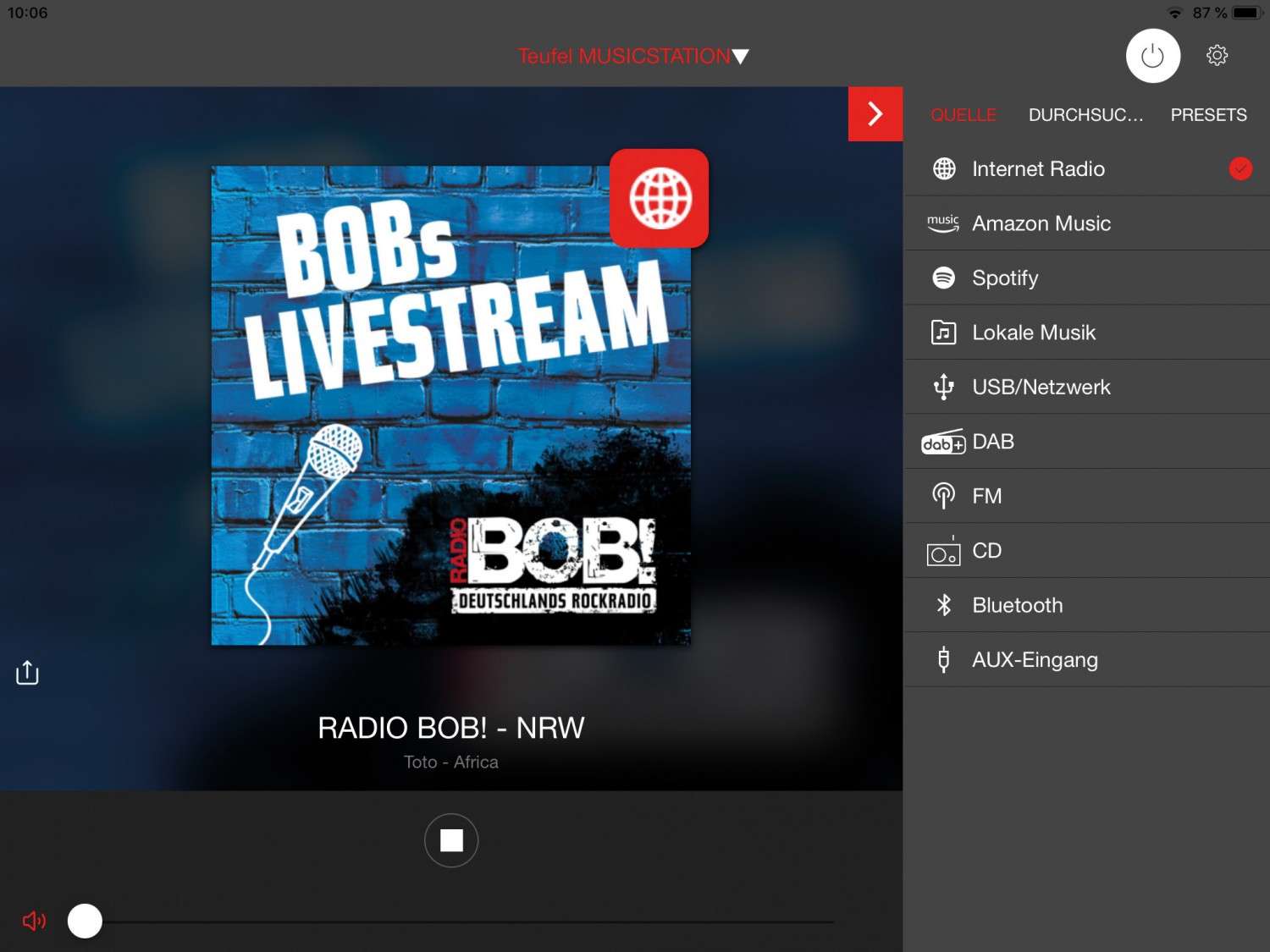
Task: Tap the 10:06 clock in status bar
Action: point(27,13)
